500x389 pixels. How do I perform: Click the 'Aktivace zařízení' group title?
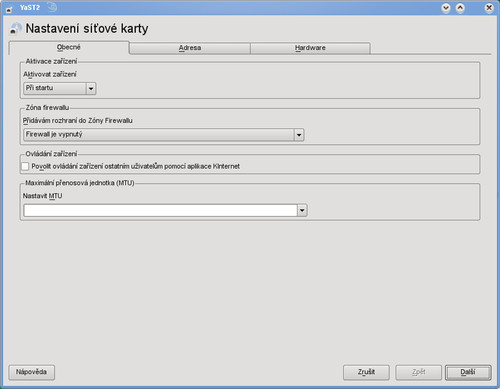(51, 61)
